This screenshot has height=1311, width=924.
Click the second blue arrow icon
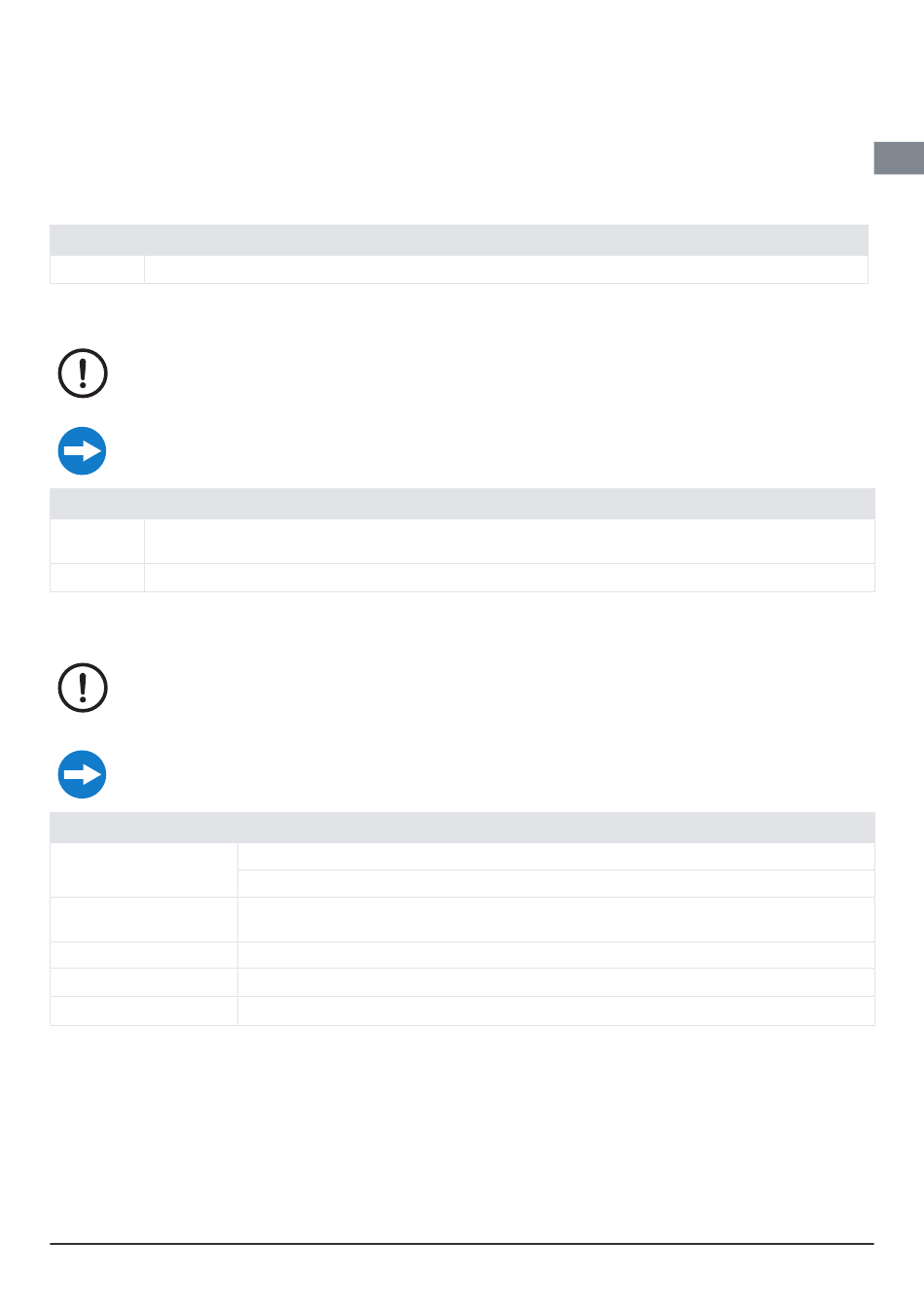(x=83, y=775)
